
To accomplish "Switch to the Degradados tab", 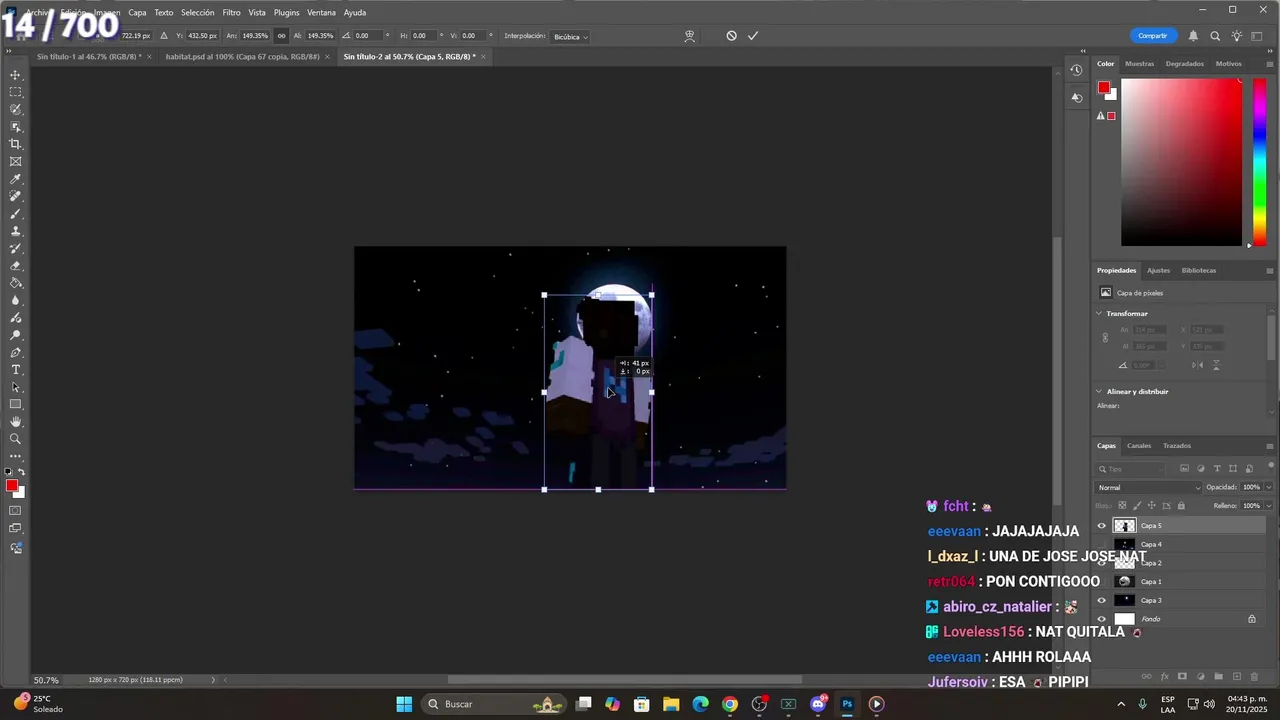I will [1185, 64].
